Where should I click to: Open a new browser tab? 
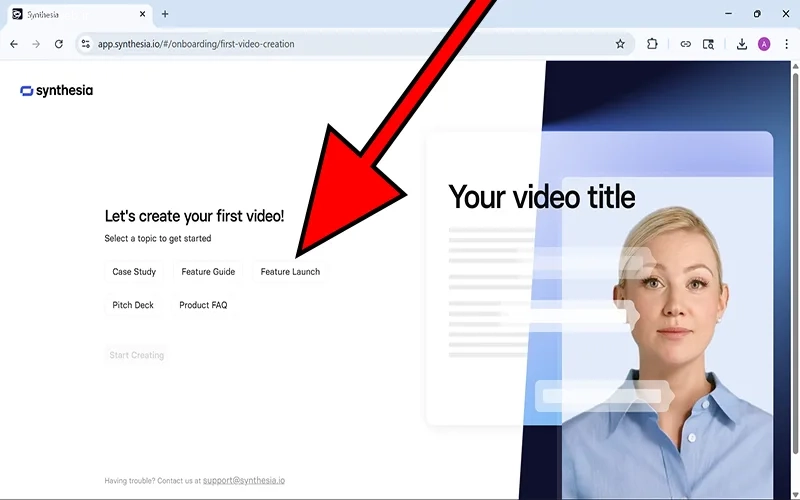(165, 14)
